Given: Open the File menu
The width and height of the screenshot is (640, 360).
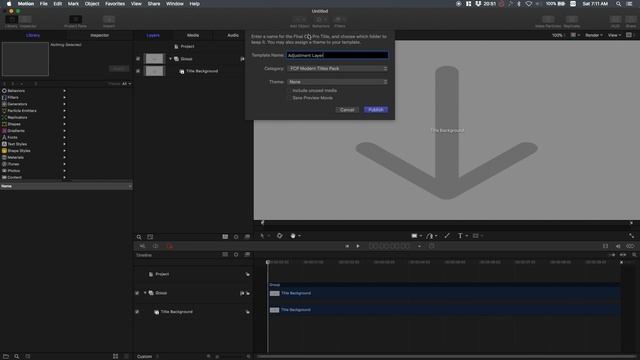Looking at the screenshot, I should [x=43, y=4].
